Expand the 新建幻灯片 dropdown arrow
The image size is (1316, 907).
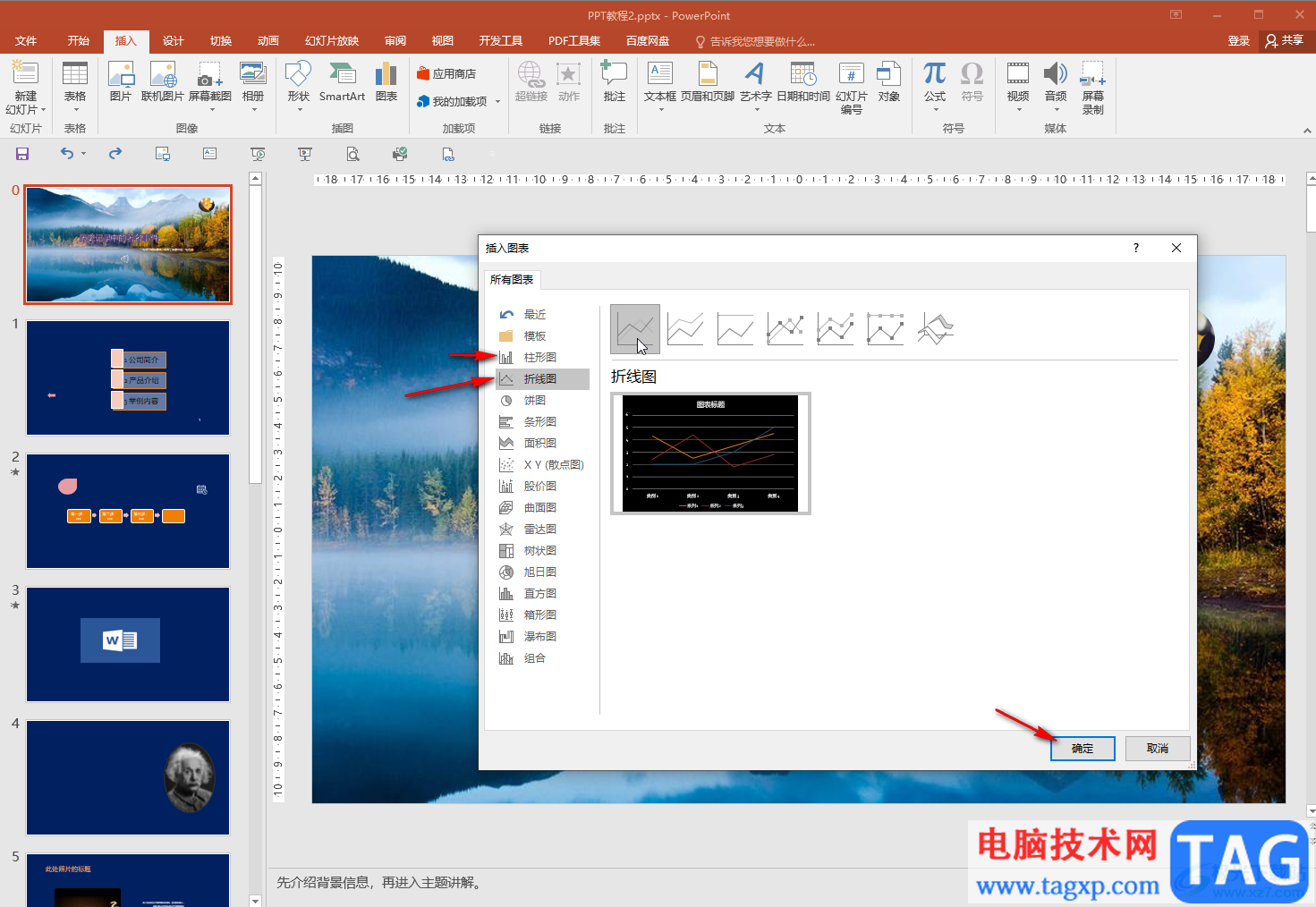pos(42,110)
